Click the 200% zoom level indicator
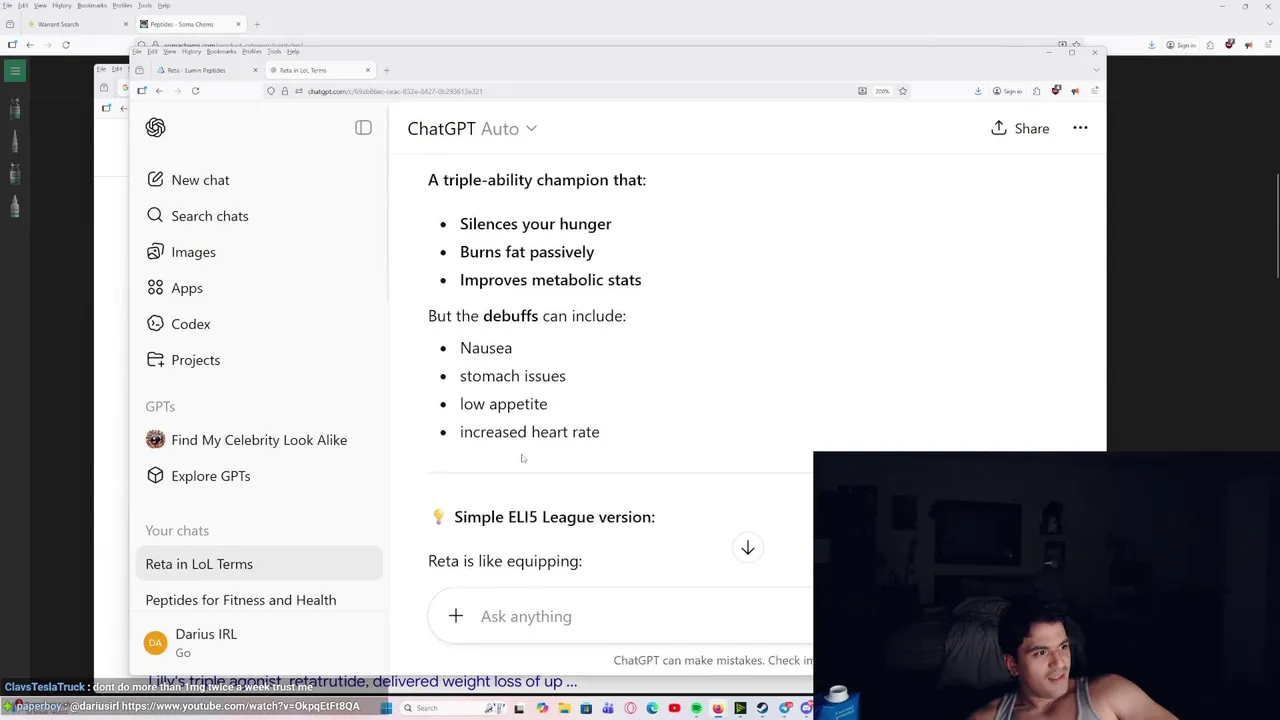This screenshot has height=720, width=1280. point(882,91)
